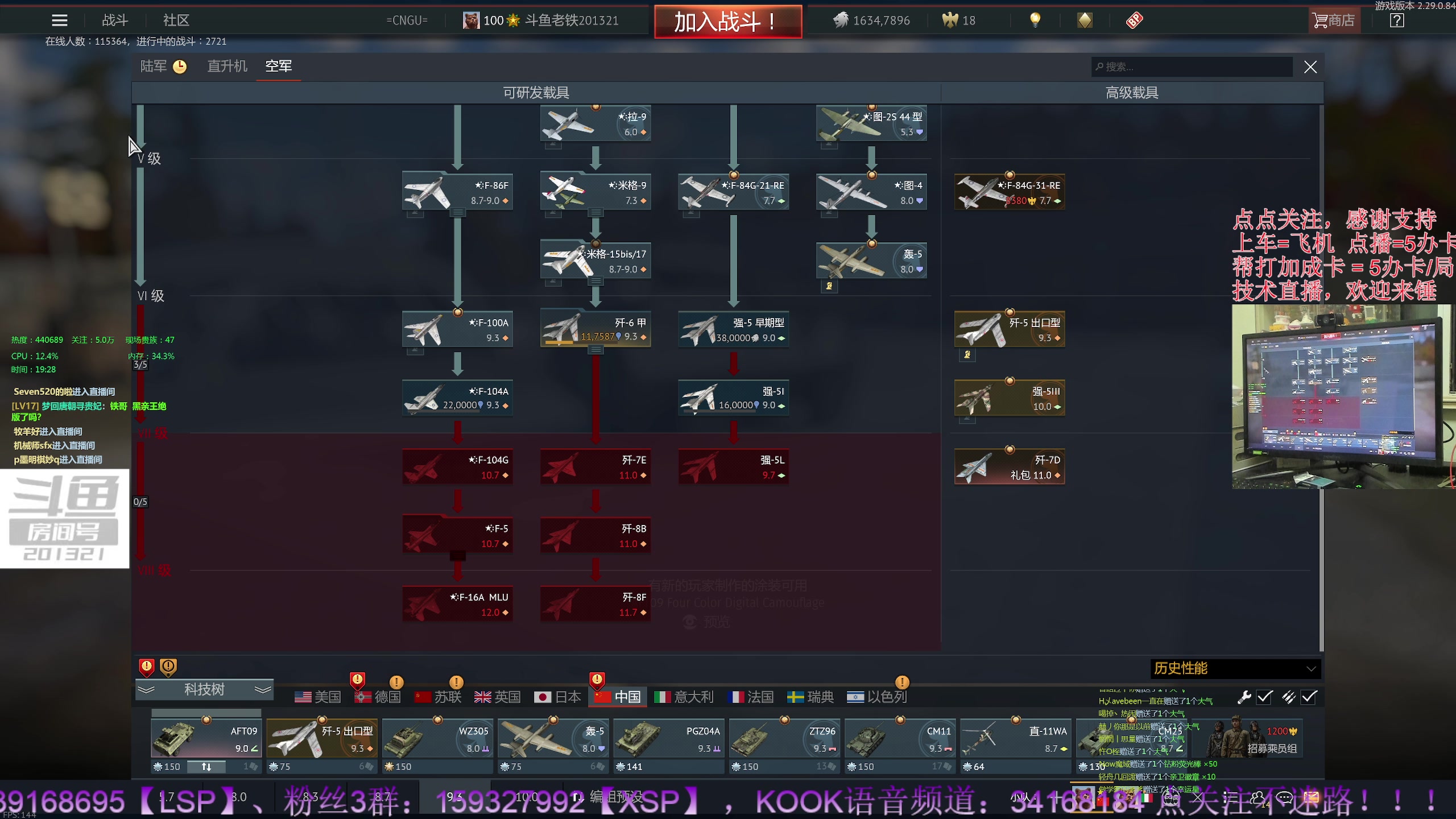This screenshot has width=1456, height=819.
Task: Open the red ticket battle pass icon
Action: click(x=1134, y=20)
